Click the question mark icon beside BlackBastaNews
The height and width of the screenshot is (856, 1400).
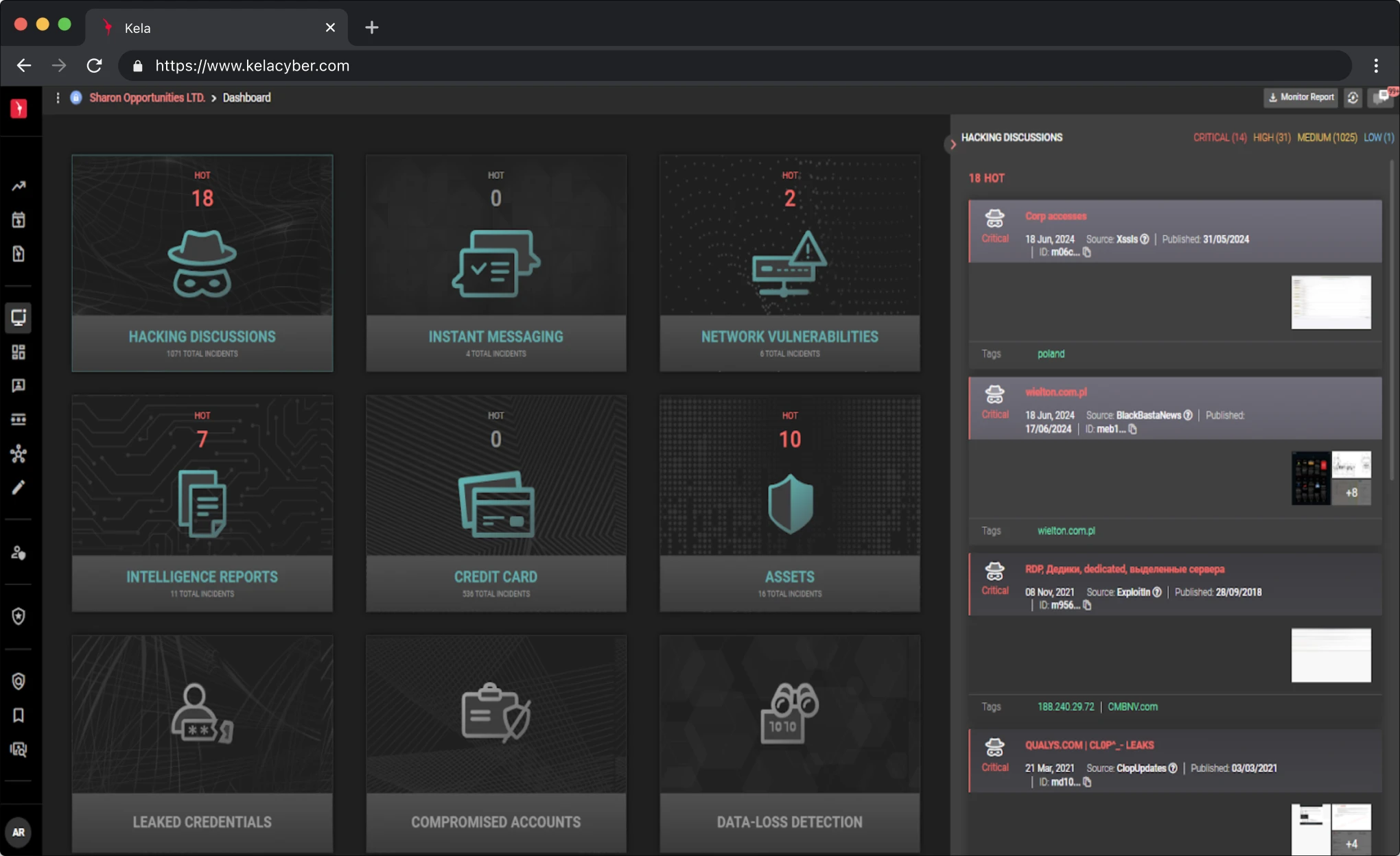pyautogui.click(x=1188, y=415)
